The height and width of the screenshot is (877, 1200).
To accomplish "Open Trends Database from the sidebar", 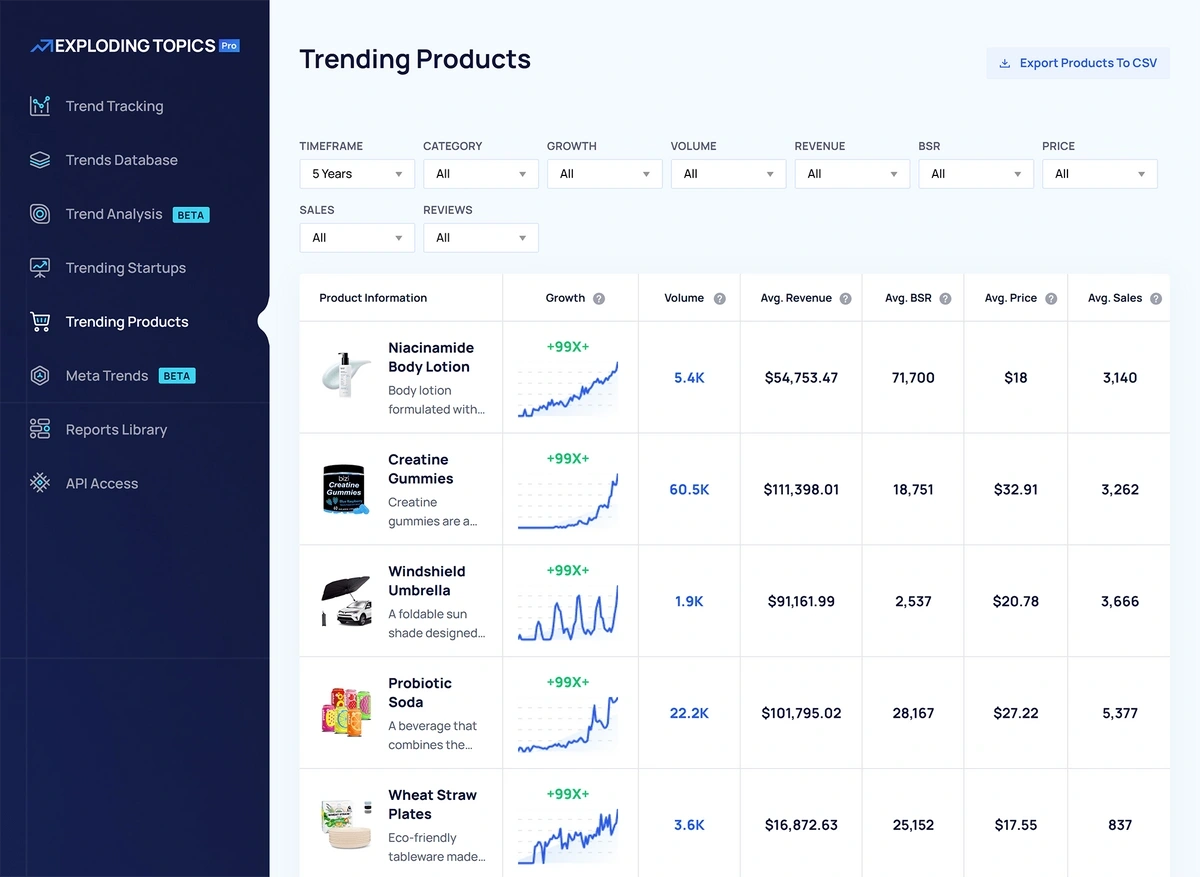I will point(121,160).
